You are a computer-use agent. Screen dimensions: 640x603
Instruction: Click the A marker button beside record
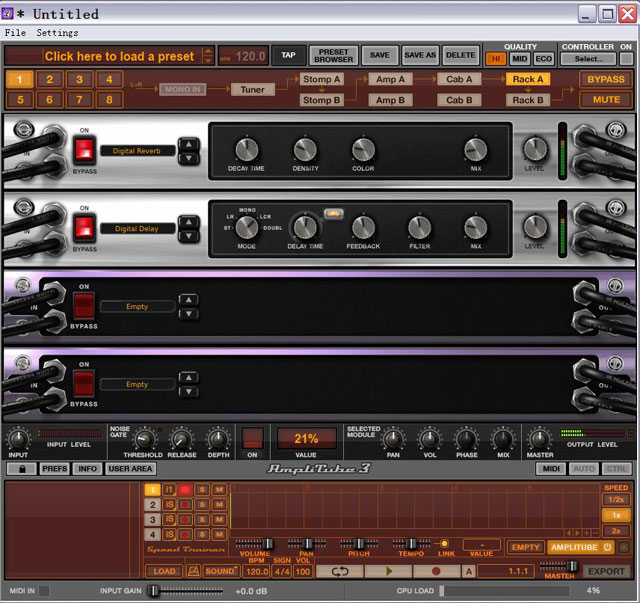pos(469,571)
